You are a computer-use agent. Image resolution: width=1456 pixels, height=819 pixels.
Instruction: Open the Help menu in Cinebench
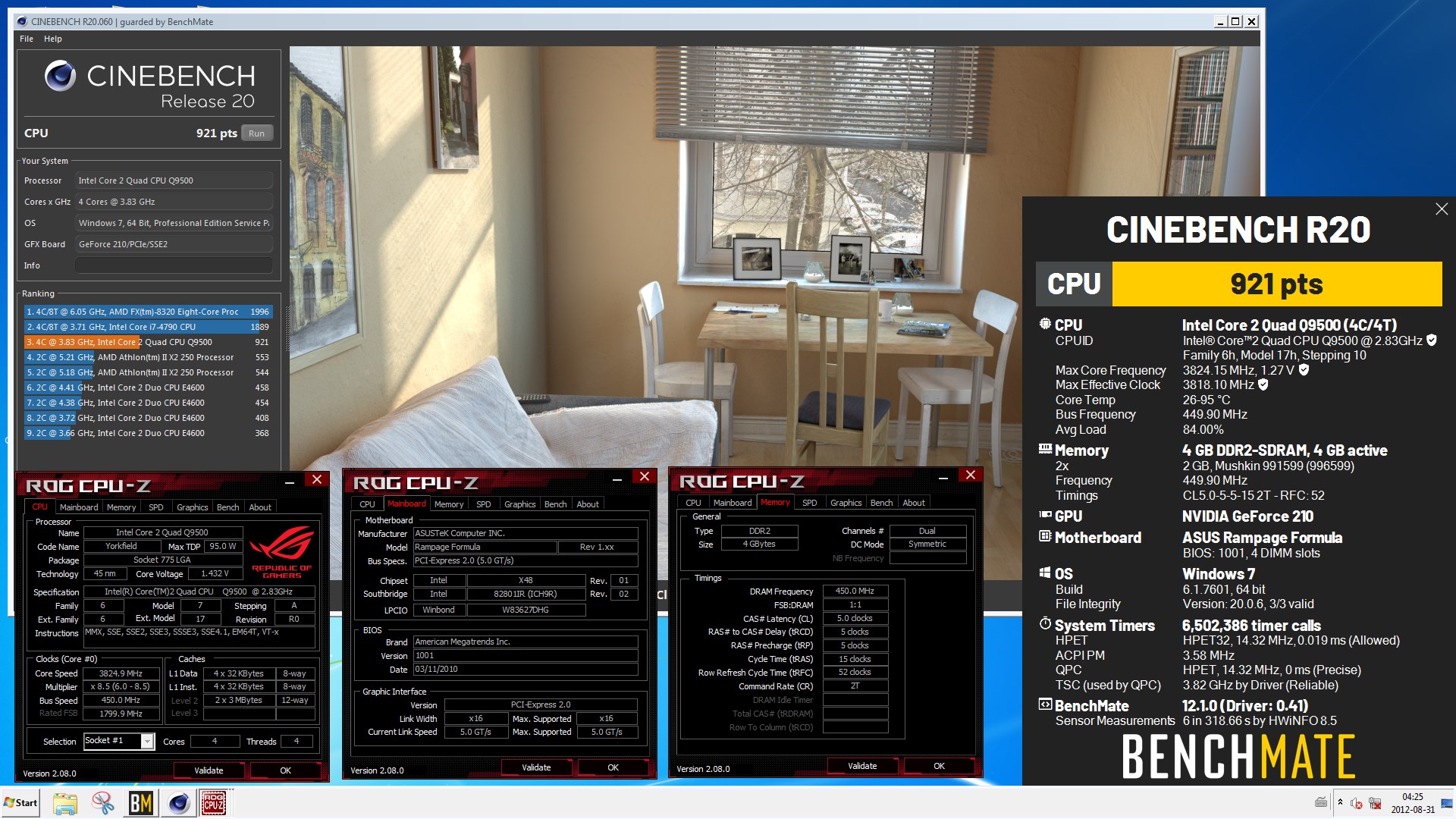(53, 39)
